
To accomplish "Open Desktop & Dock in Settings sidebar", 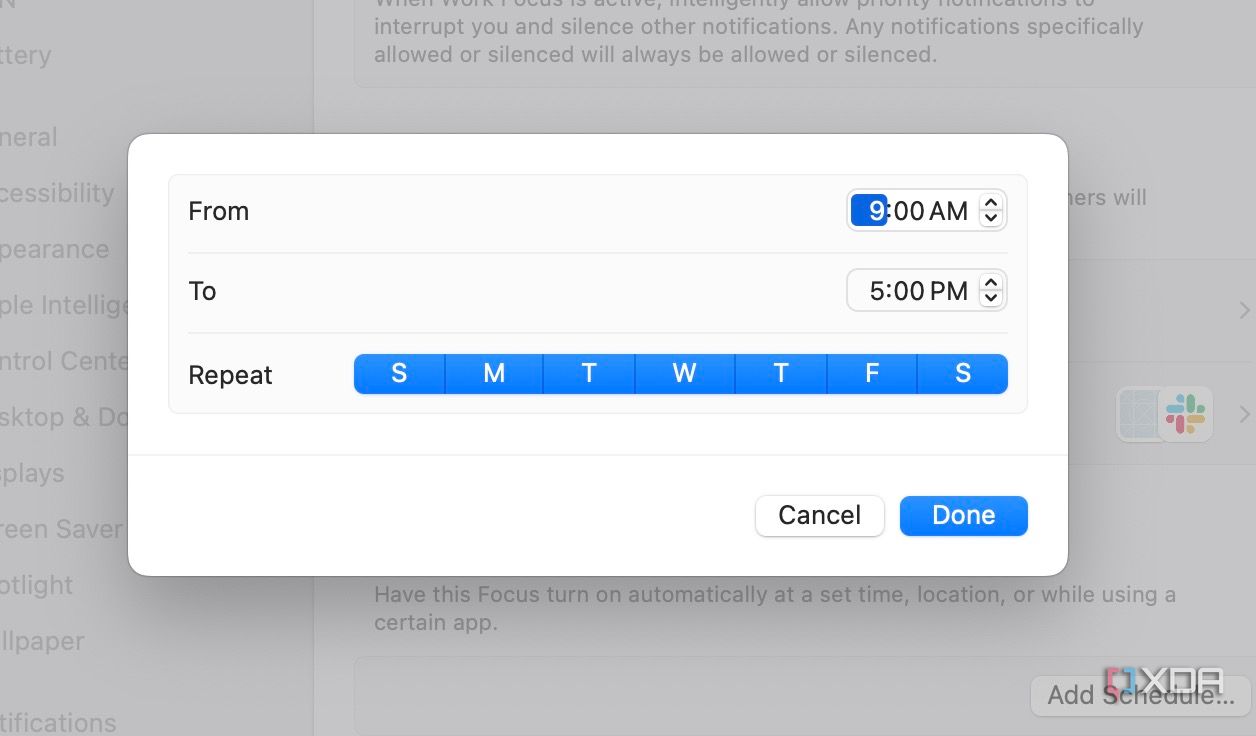I will tap(64, 417).
